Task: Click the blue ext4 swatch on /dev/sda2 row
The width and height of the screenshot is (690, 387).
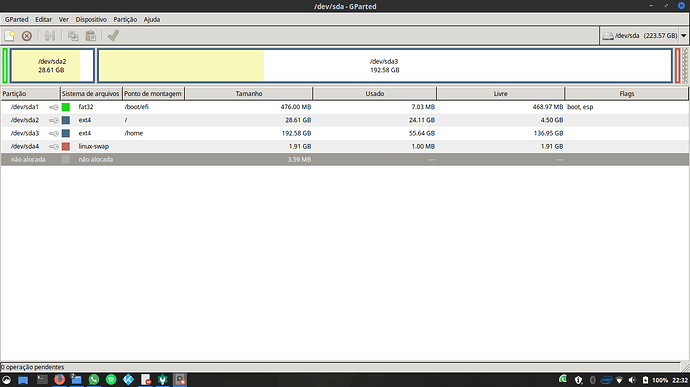Action: 66,120
